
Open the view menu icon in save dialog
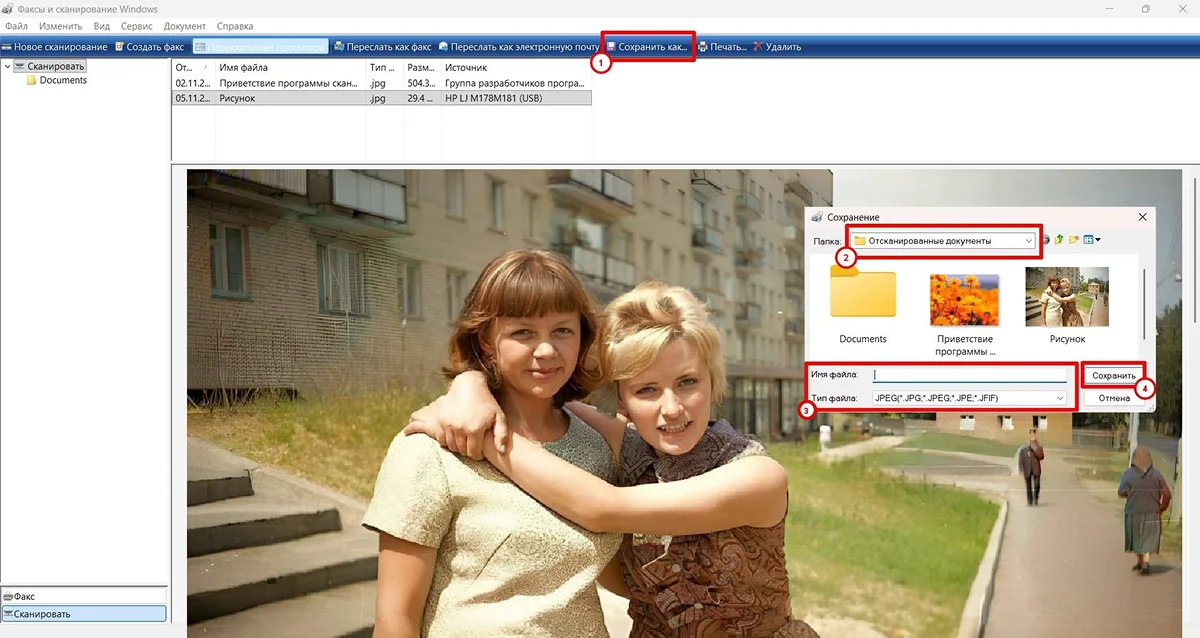[x=1092, y=240]
